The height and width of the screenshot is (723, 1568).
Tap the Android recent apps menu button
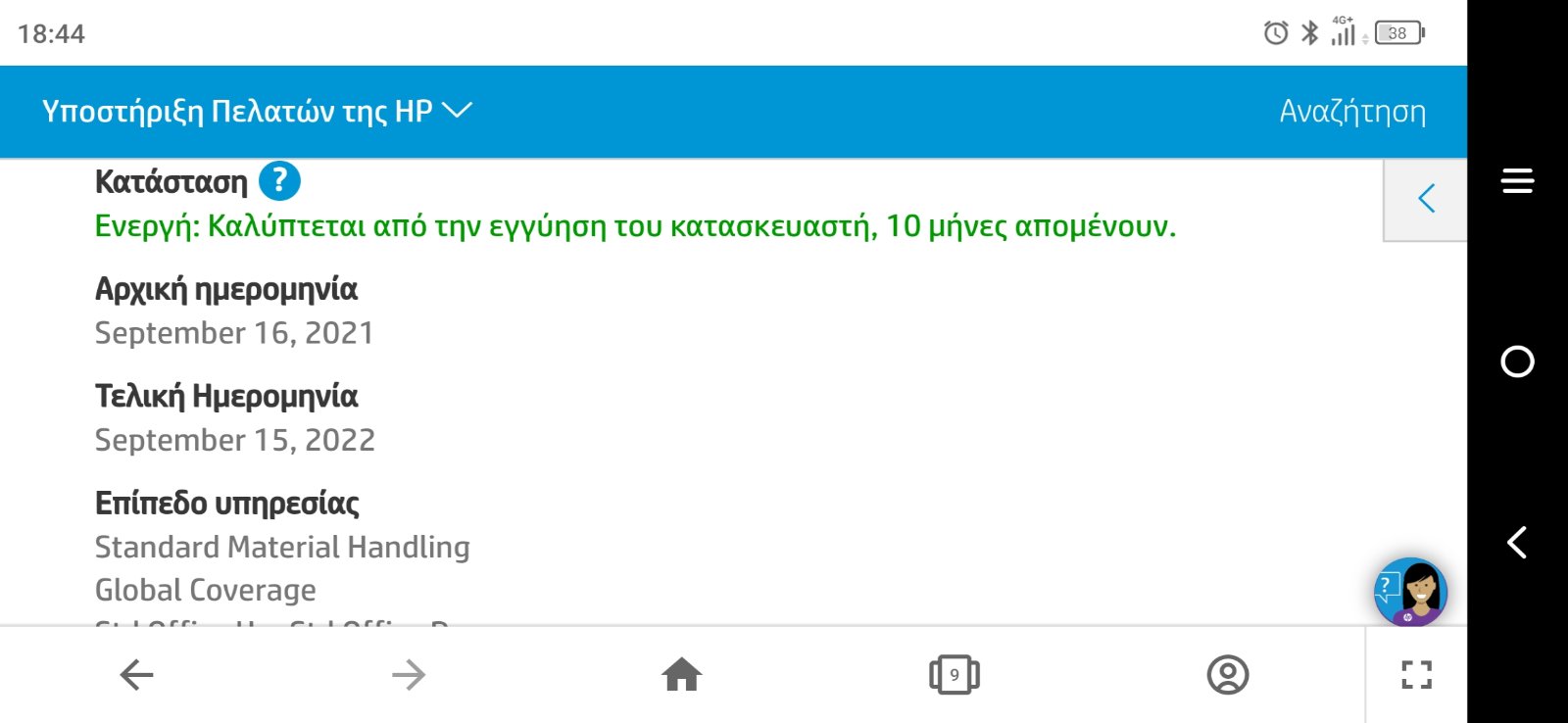1517,181
